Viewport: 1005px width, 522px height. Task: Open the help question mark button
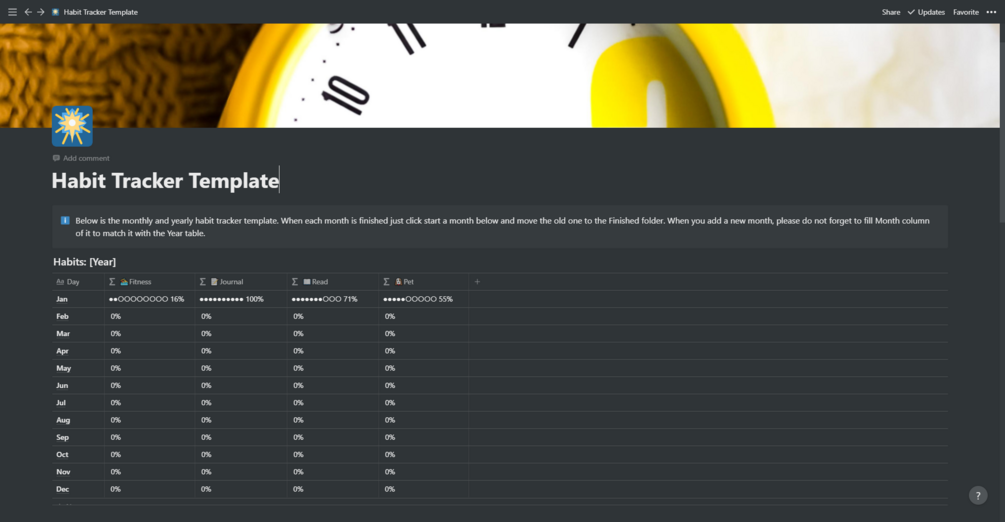[x=977, y=496]
